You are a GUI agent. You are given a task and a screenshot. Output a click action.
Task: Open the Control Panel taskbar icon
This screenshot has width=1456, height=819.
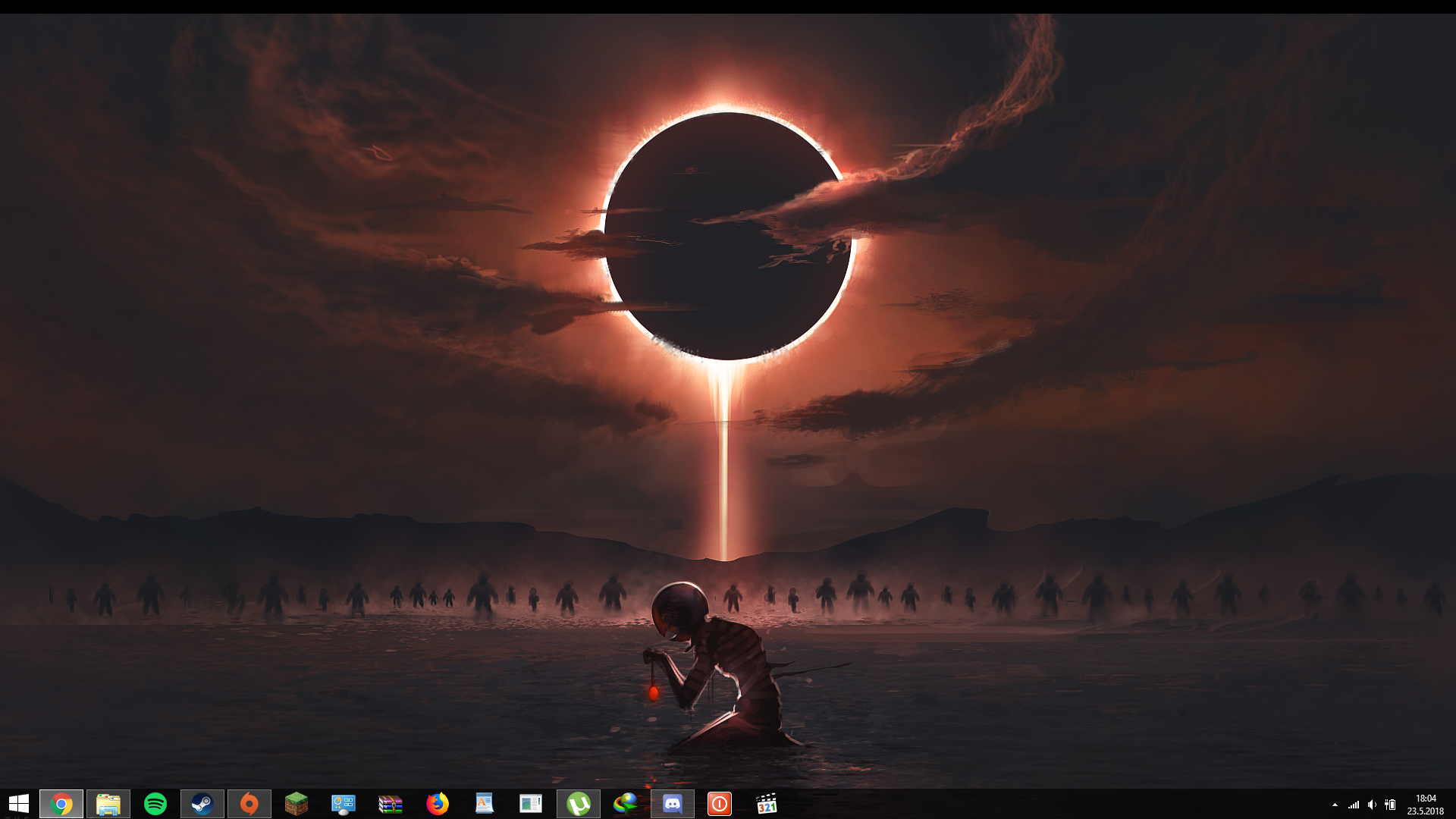pos(344,804)
